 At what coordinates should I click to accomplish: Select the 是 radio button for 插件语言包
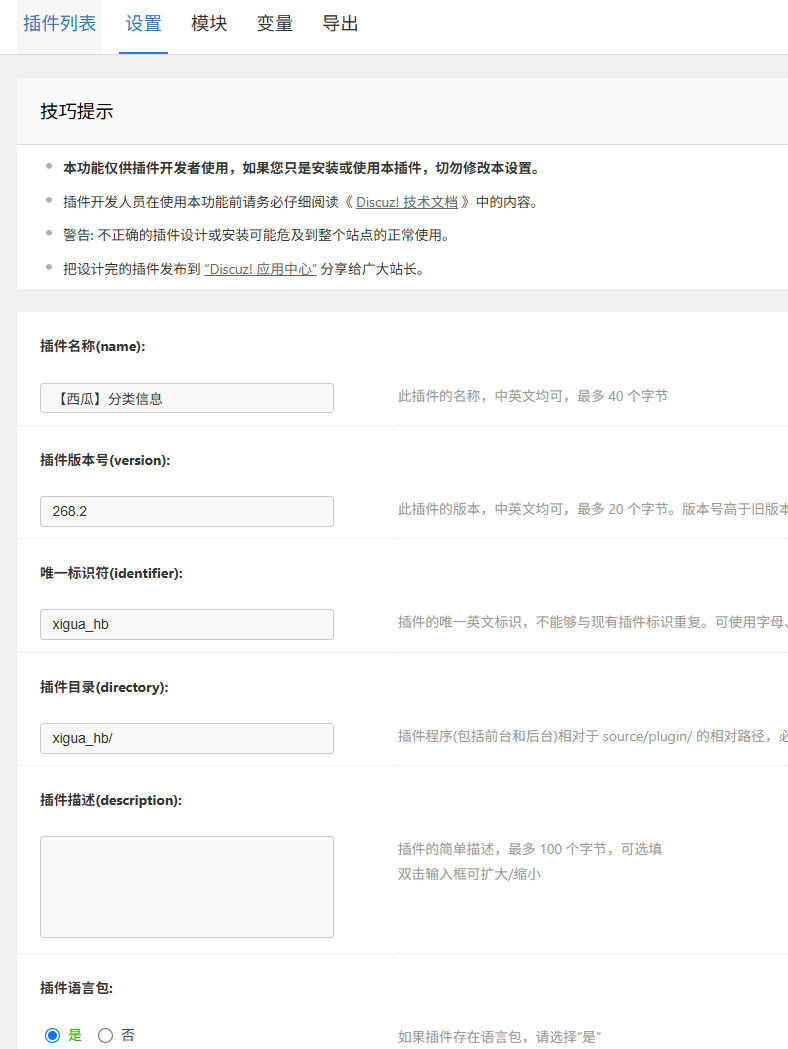tap(53, 1036)
